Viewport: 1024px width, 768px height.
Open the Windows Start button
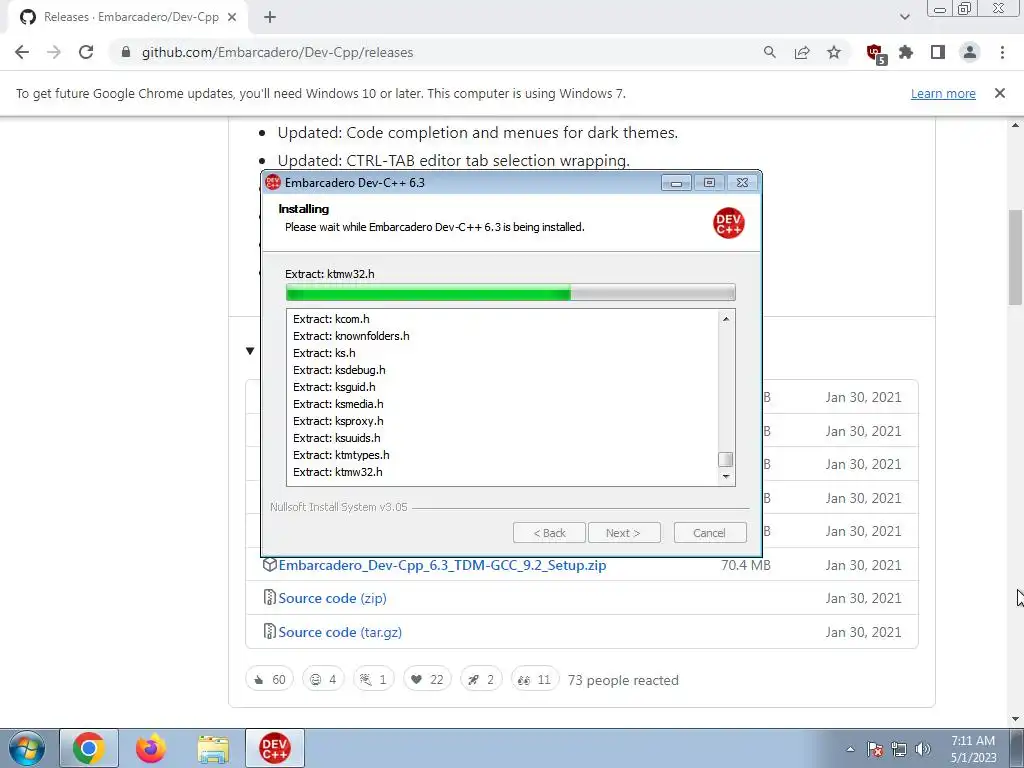27,748
